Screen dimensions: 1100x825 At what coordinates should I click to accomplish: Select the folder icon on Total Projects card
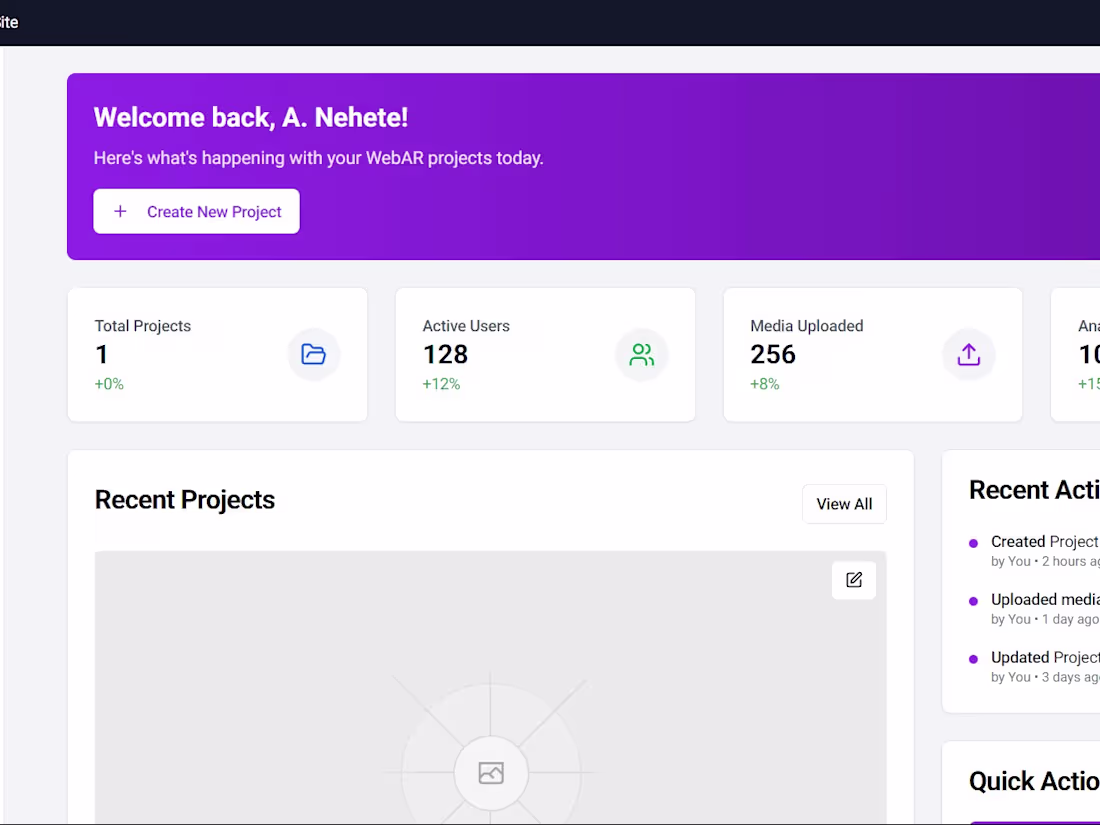click(x=314, y=354)
